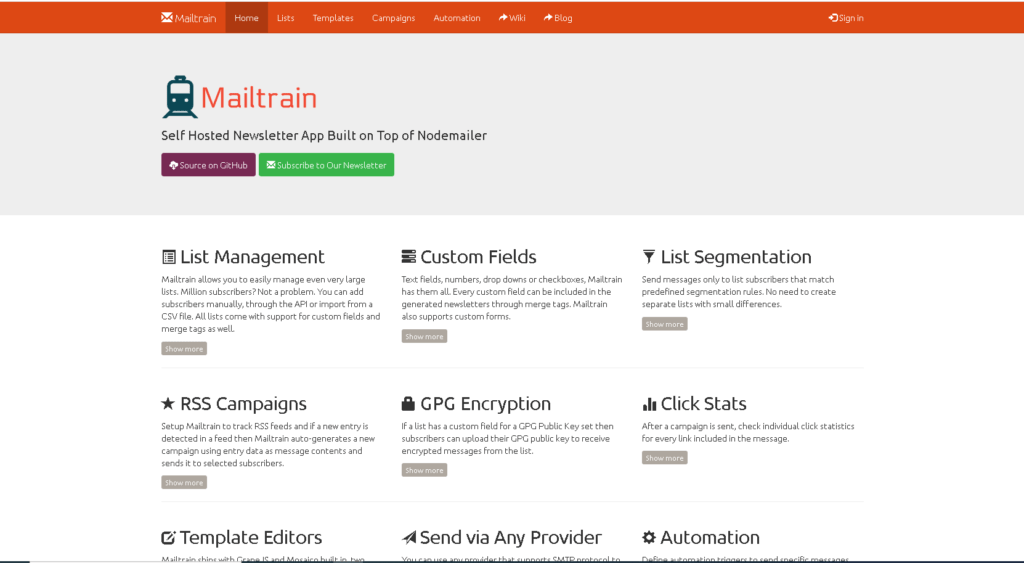
Task: Click the Template Editors heading text
Action: pyautogui.click(x=251, y=538)
